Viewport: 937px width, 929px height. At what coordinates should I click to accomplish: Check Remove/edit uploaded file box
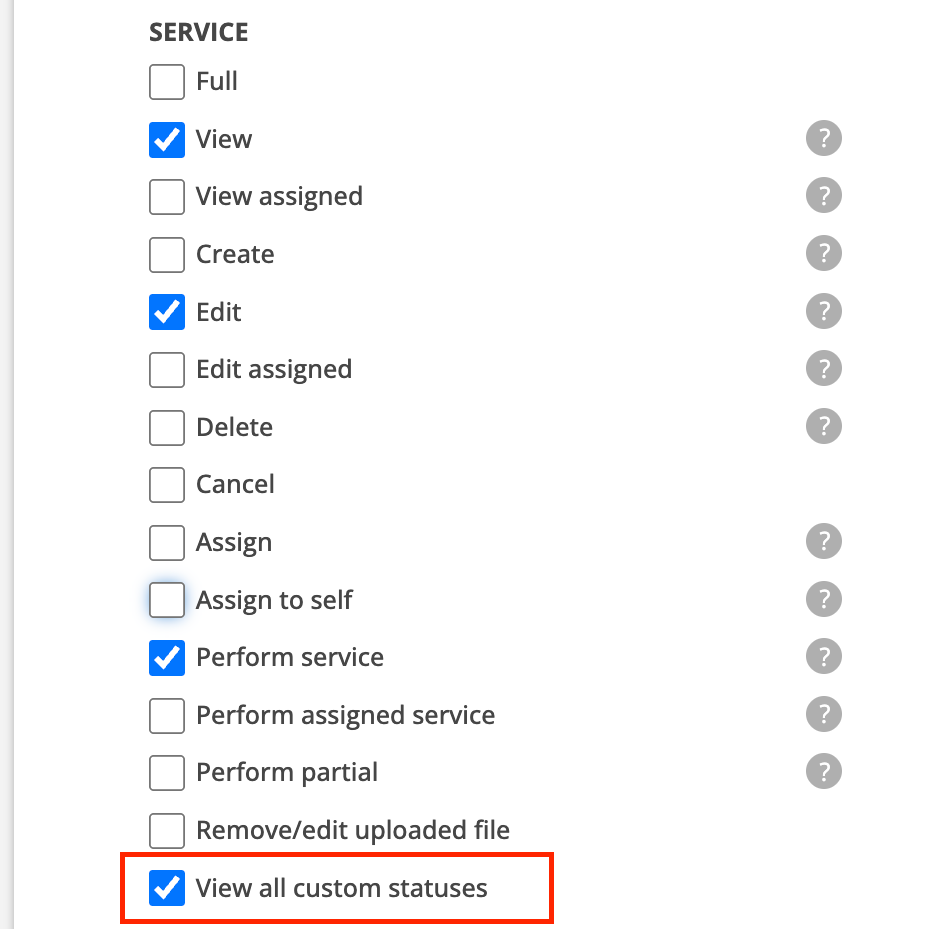[x=167, y=830]
